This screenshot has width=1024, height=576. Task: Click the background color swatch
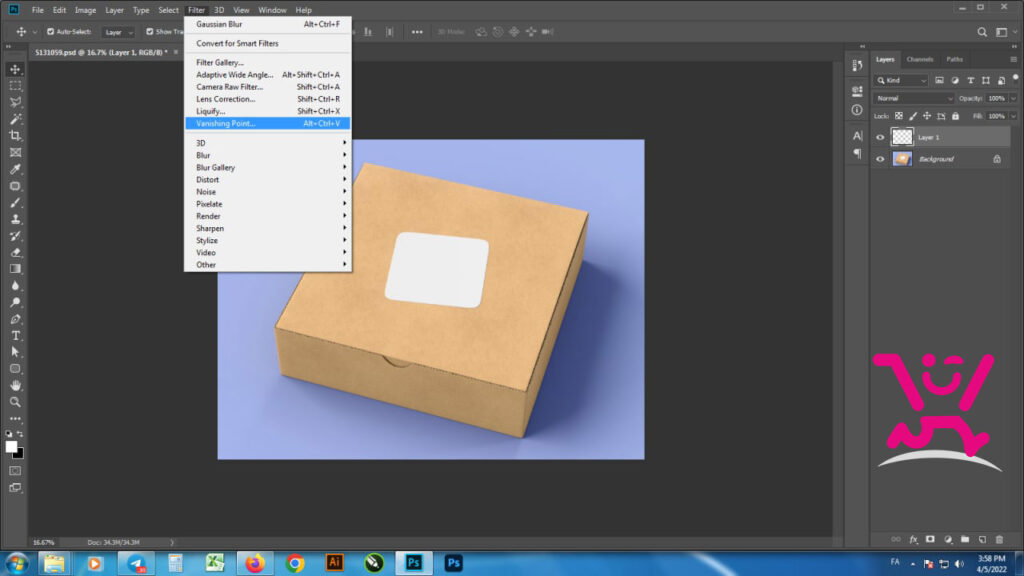point(20,455)
